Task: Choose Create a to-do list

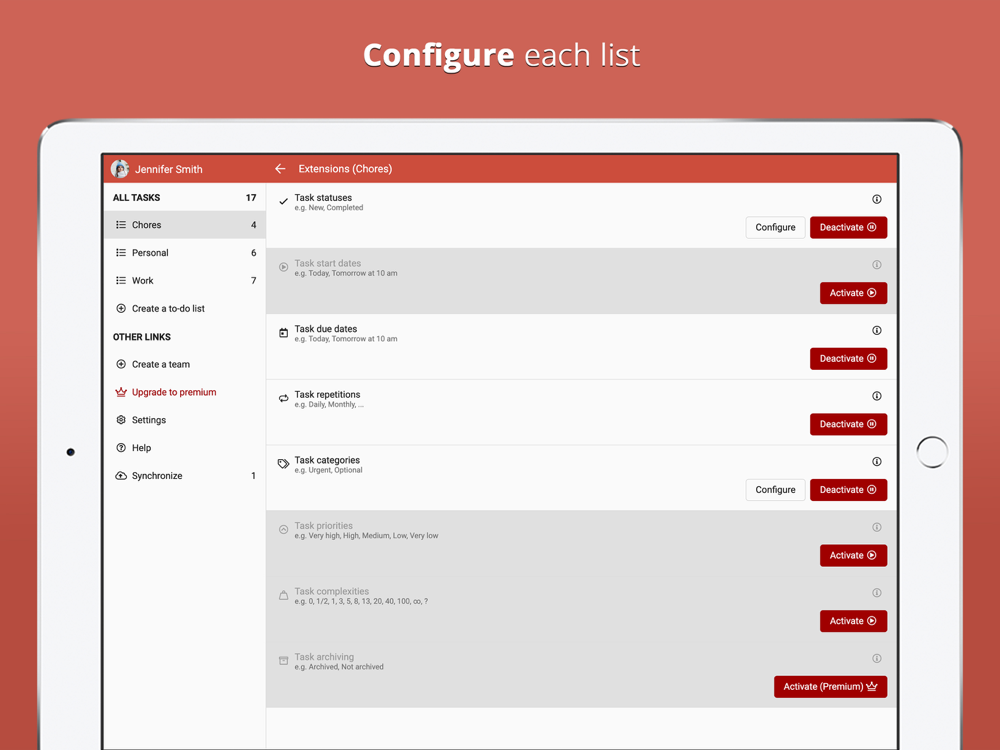Action: click(184, 309)
